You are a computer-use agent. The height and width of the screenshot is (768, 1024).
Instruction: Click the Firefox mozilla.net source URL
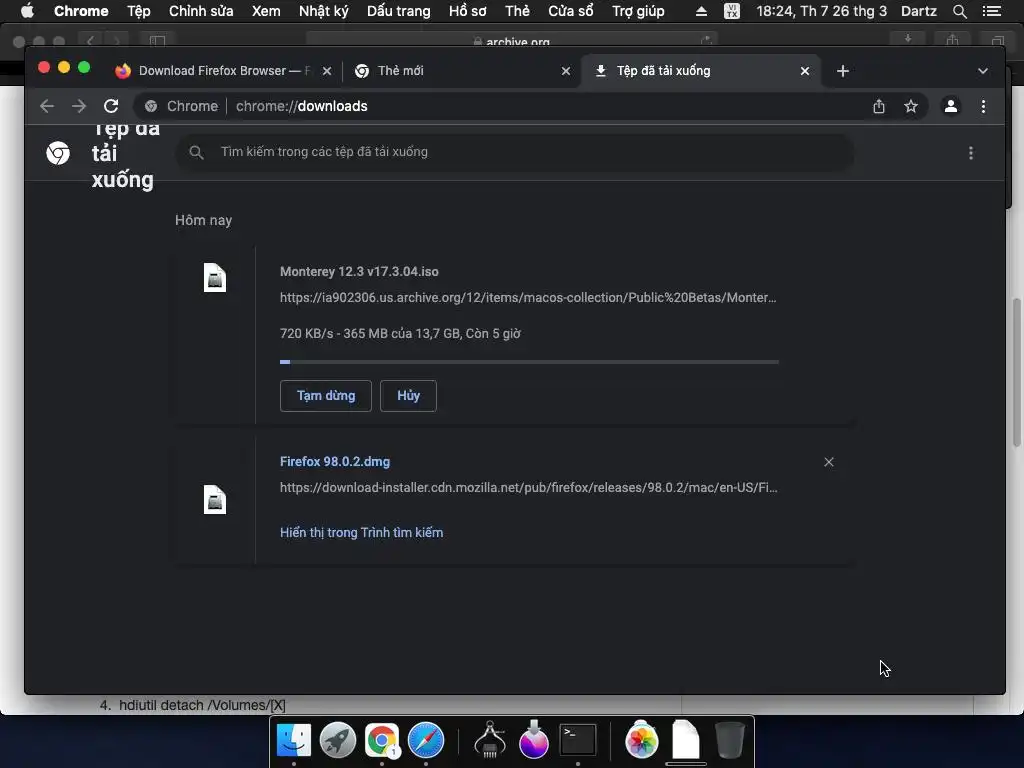tap(528, 488)
